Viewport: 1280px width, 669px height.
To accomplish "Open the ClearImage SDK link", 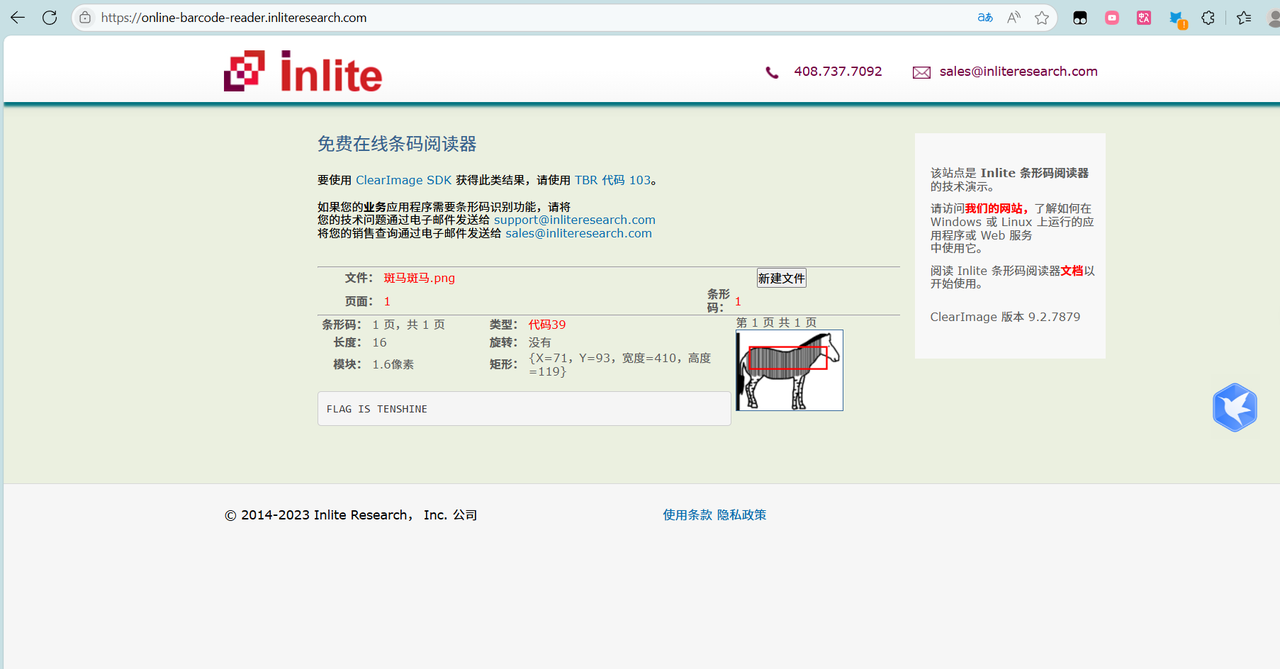I will click(x=403, y=180).
